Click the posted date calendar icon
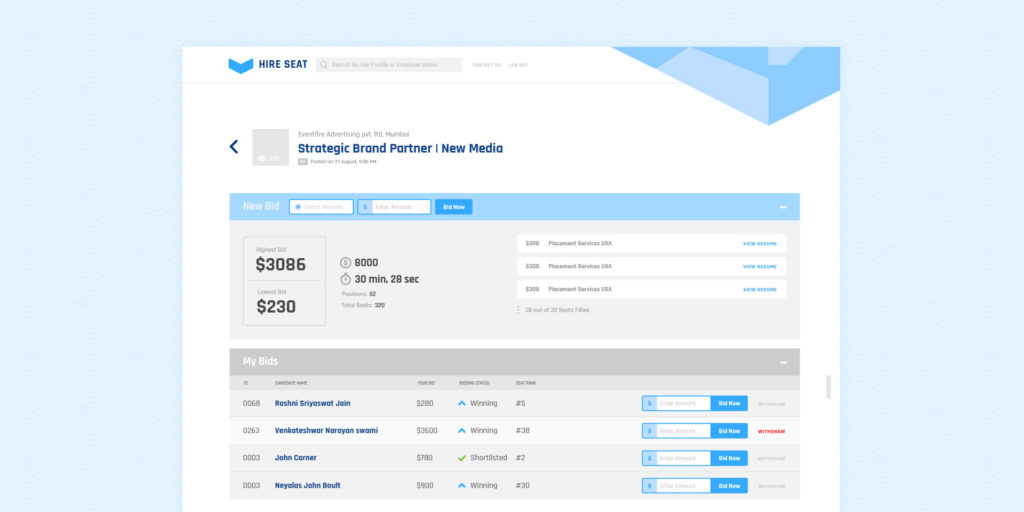The height and width of the screenshot is (512, 1024). pyautogui.click(x=302, y=161)
